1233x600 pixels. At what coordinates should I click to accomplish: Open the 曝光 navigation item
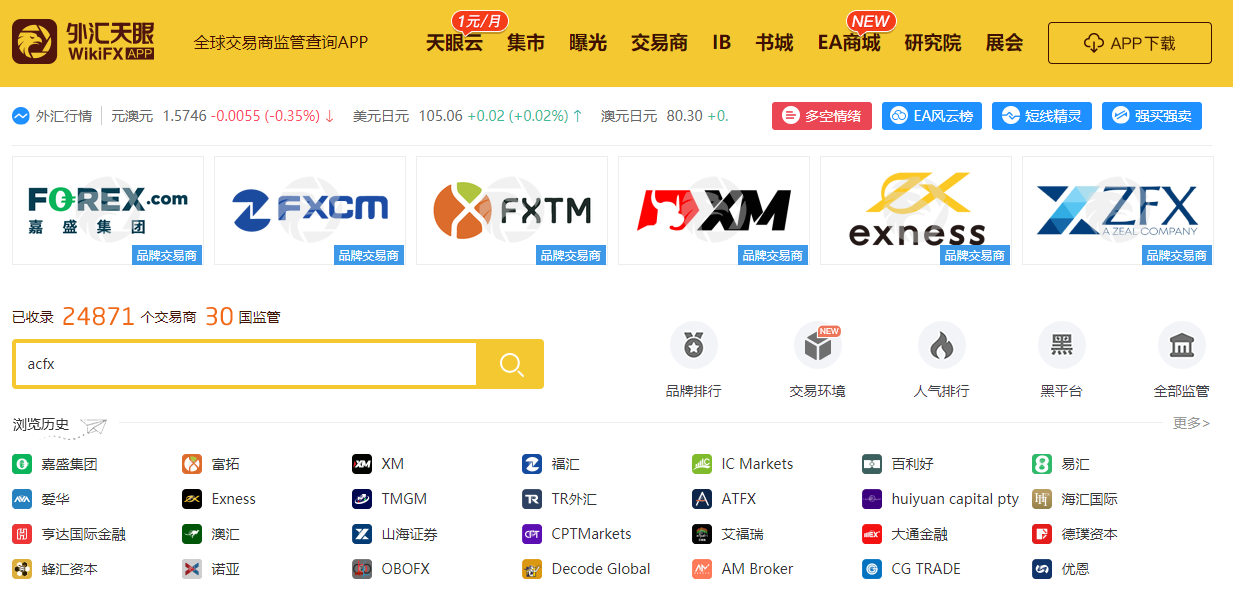pos(588,43)
